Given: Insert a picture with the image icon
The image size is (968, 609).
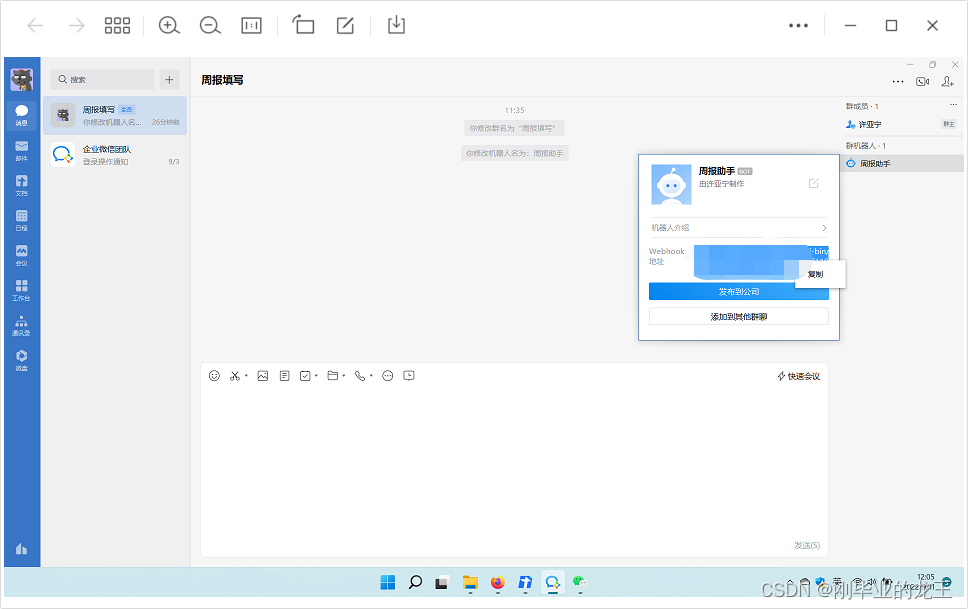Looking at the screenshot, I should 262,376.
